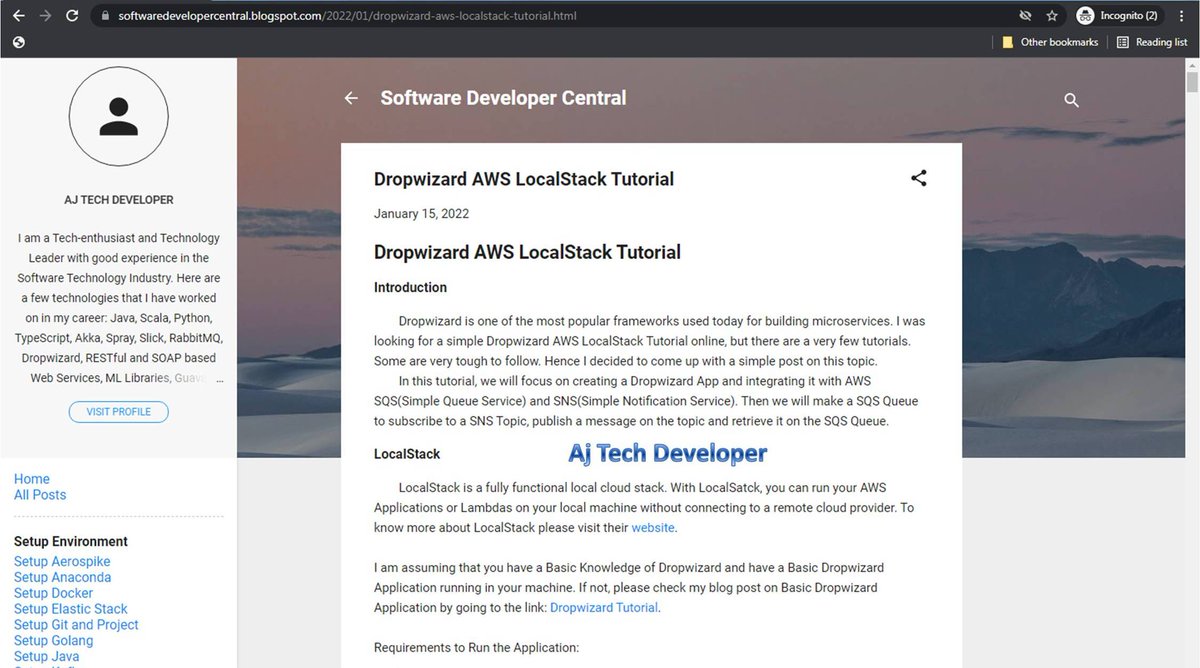Click the globe favicon on the tab
Viewport: 1200px width, 668px height.
(16, 42)
